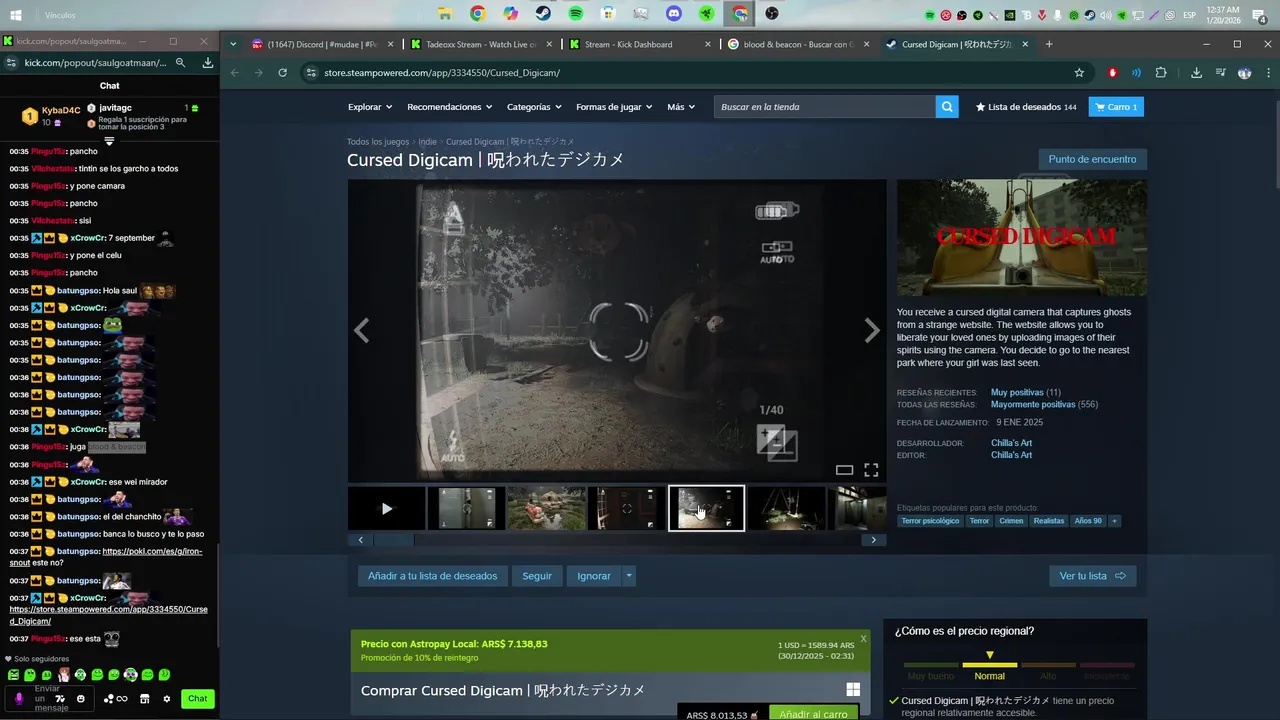Expand the Más menu
Screen dimensions: 1280x720
(681, 107)
